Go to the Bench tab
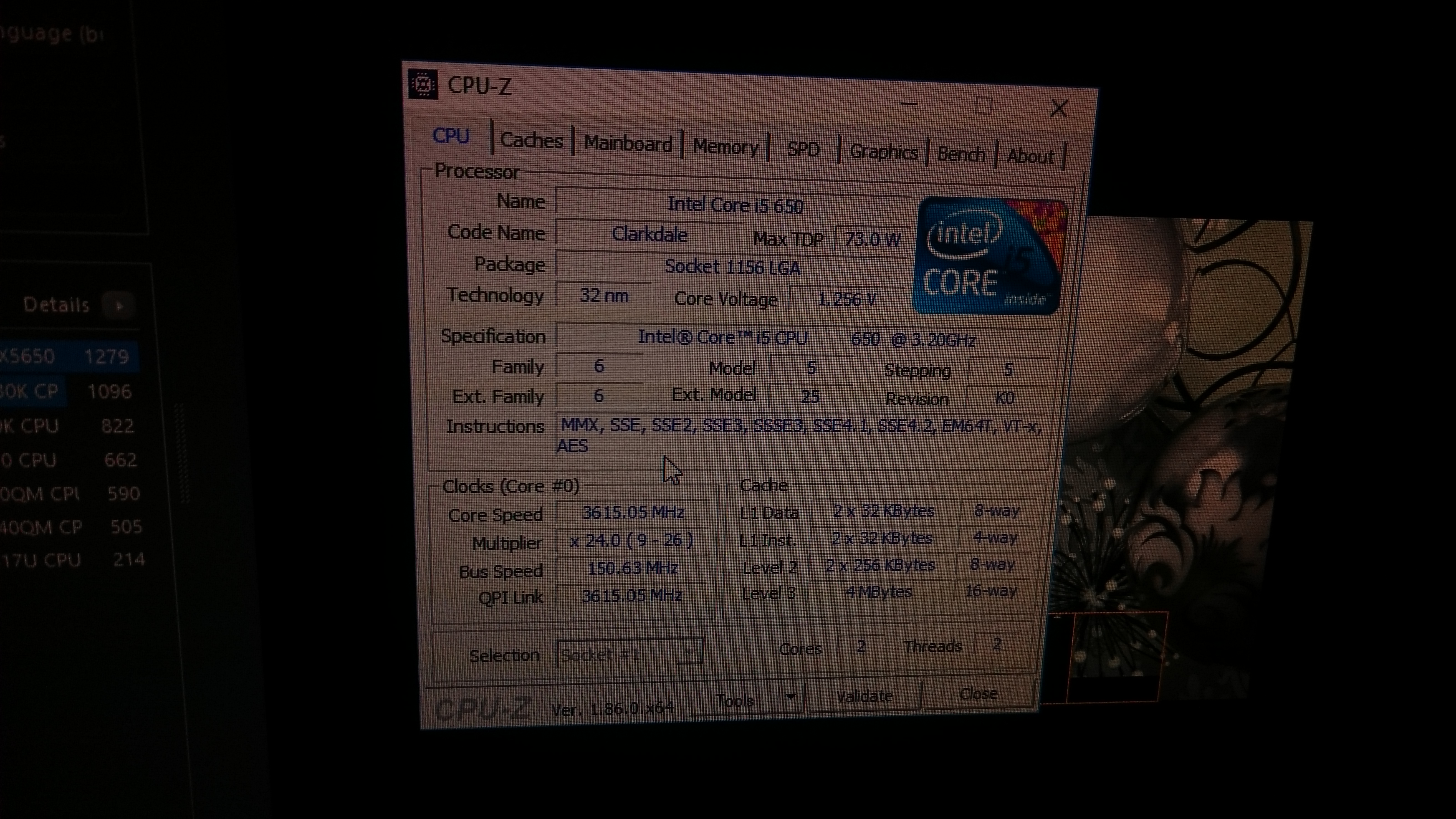Image resolution: width=1456 pixels, height=819 pixels. (961, 154)
